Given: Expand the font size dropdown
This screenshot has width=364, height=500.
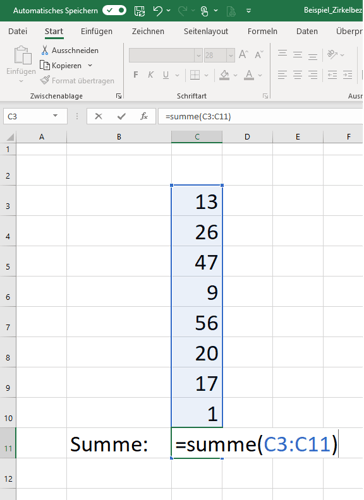Looking at the screenshot, I should (231, 55).
